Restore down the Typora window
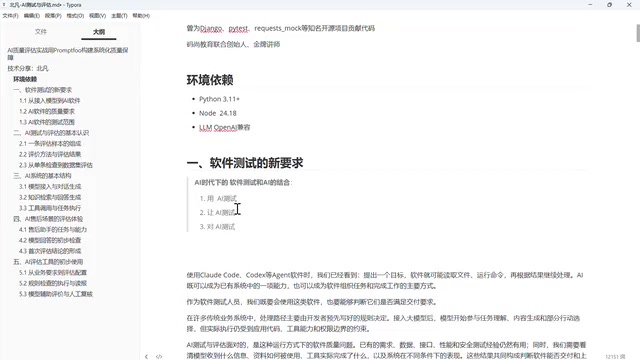The width and height of the screenshot is (640, 360). [609, 4]
